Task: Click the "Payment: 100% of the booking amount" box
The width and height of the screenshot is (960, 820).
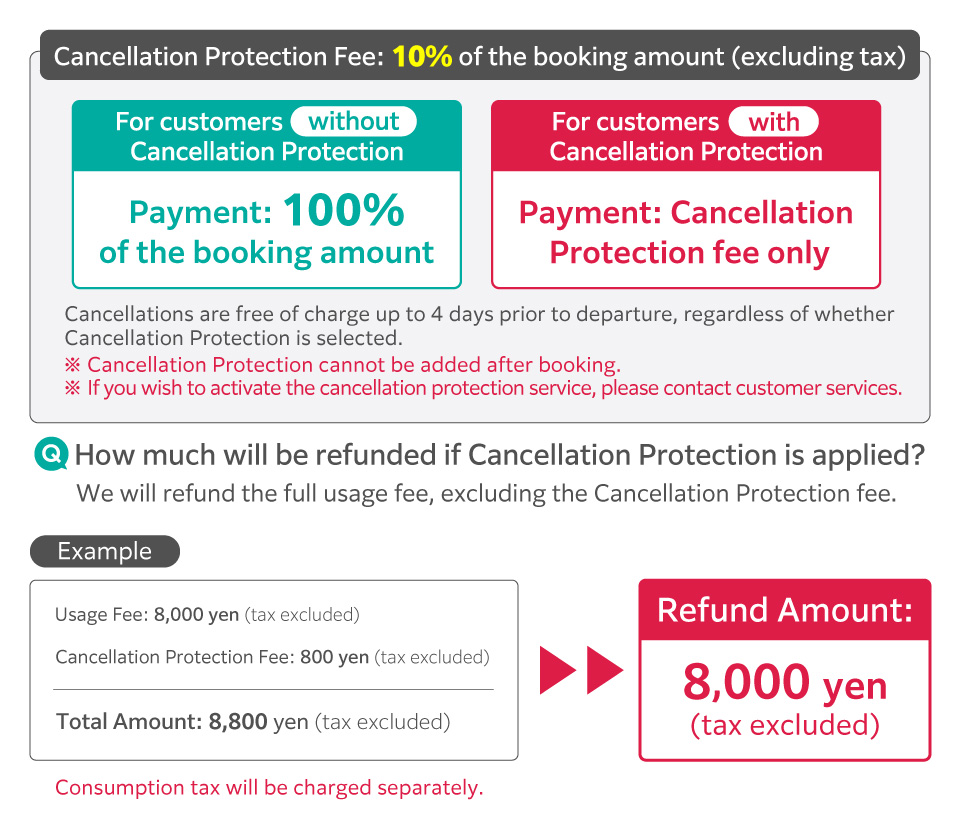Action: 267,231
